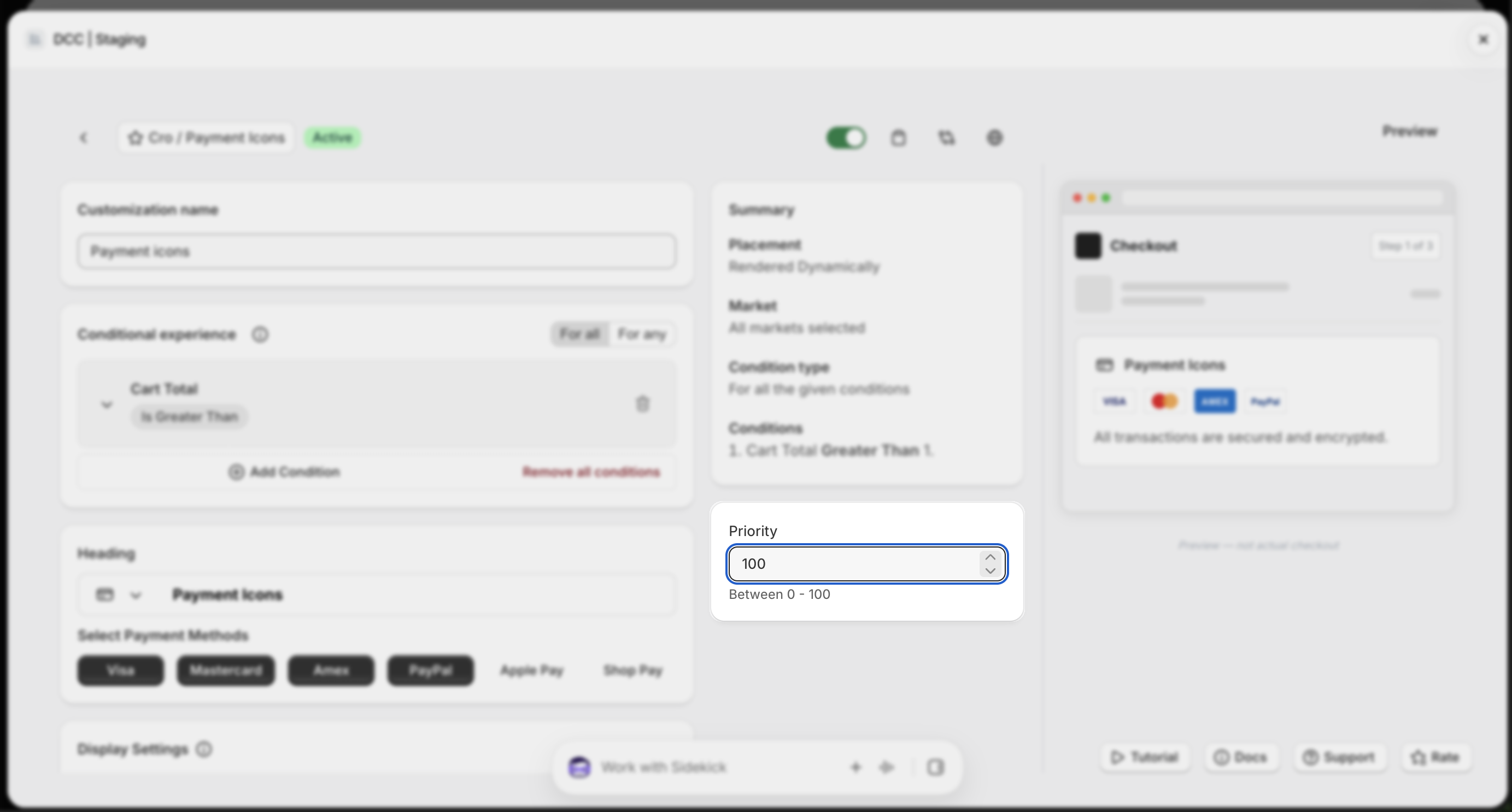This screenshot has width=1512, height=812.
Task: Click Add Condition
Action: click(284, 472)
